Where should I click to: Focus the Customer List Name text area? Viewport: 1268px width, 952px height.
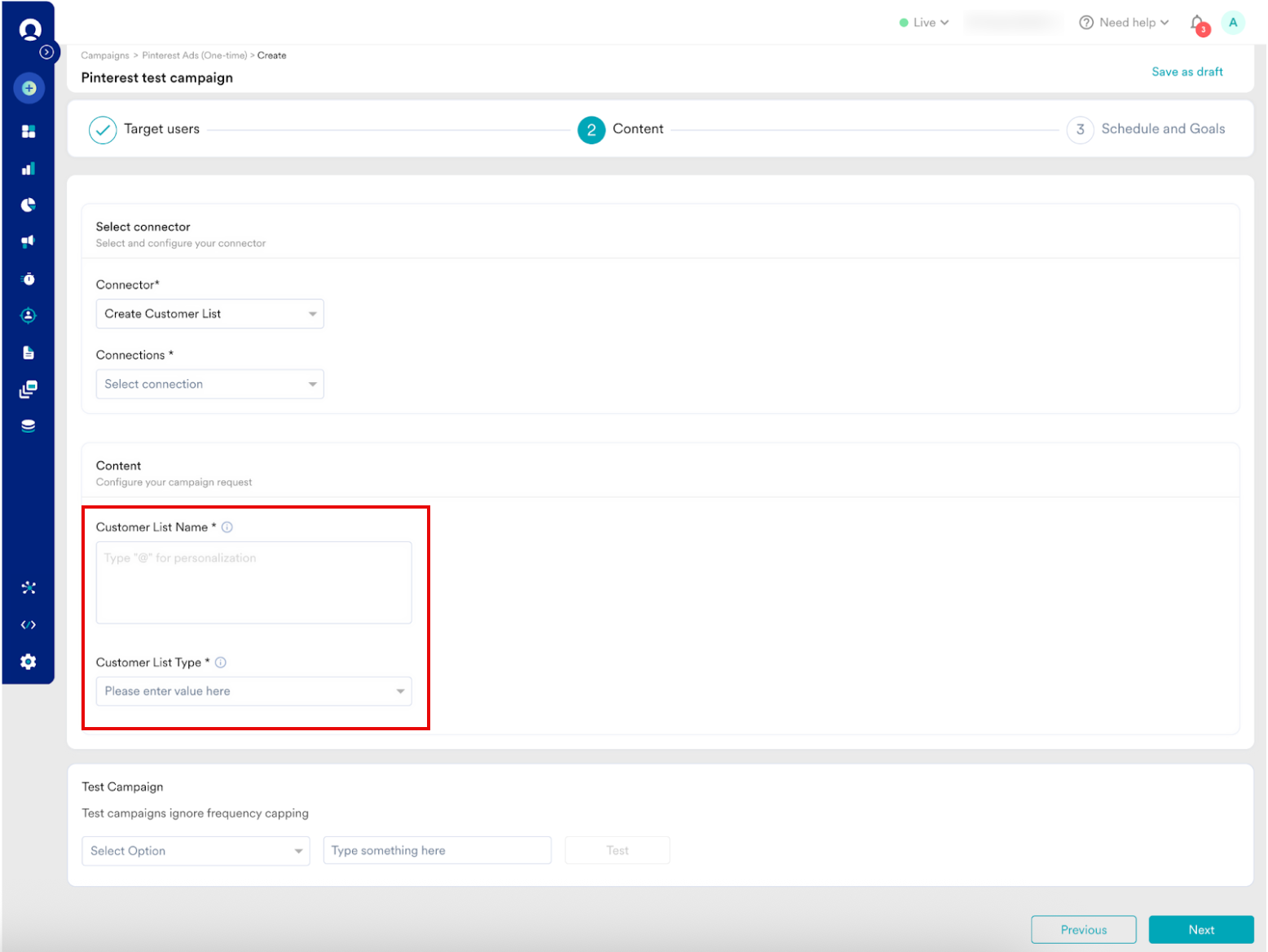point(254,583)
